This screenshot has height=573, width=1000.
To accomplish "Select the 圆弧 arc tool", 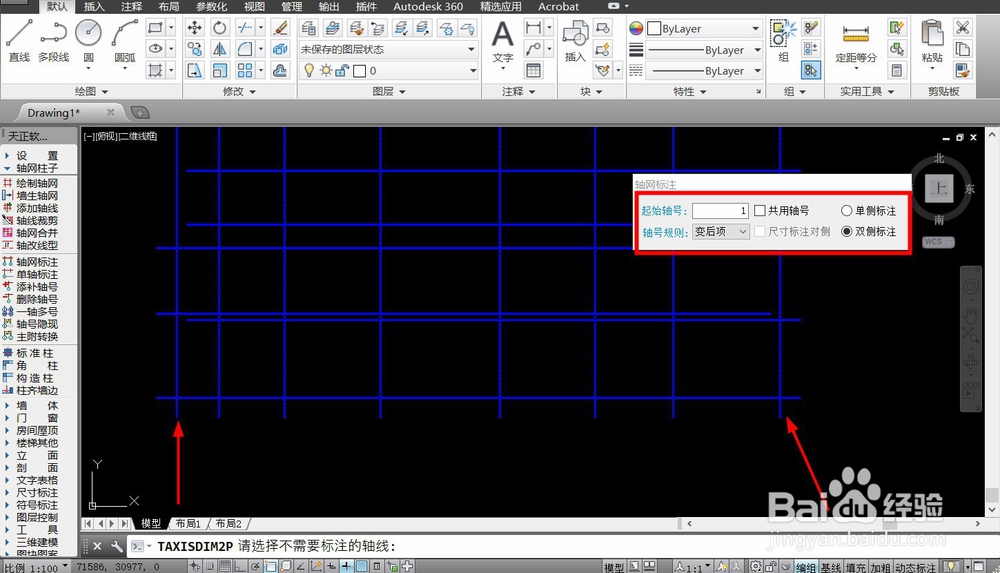I will 124,40.
